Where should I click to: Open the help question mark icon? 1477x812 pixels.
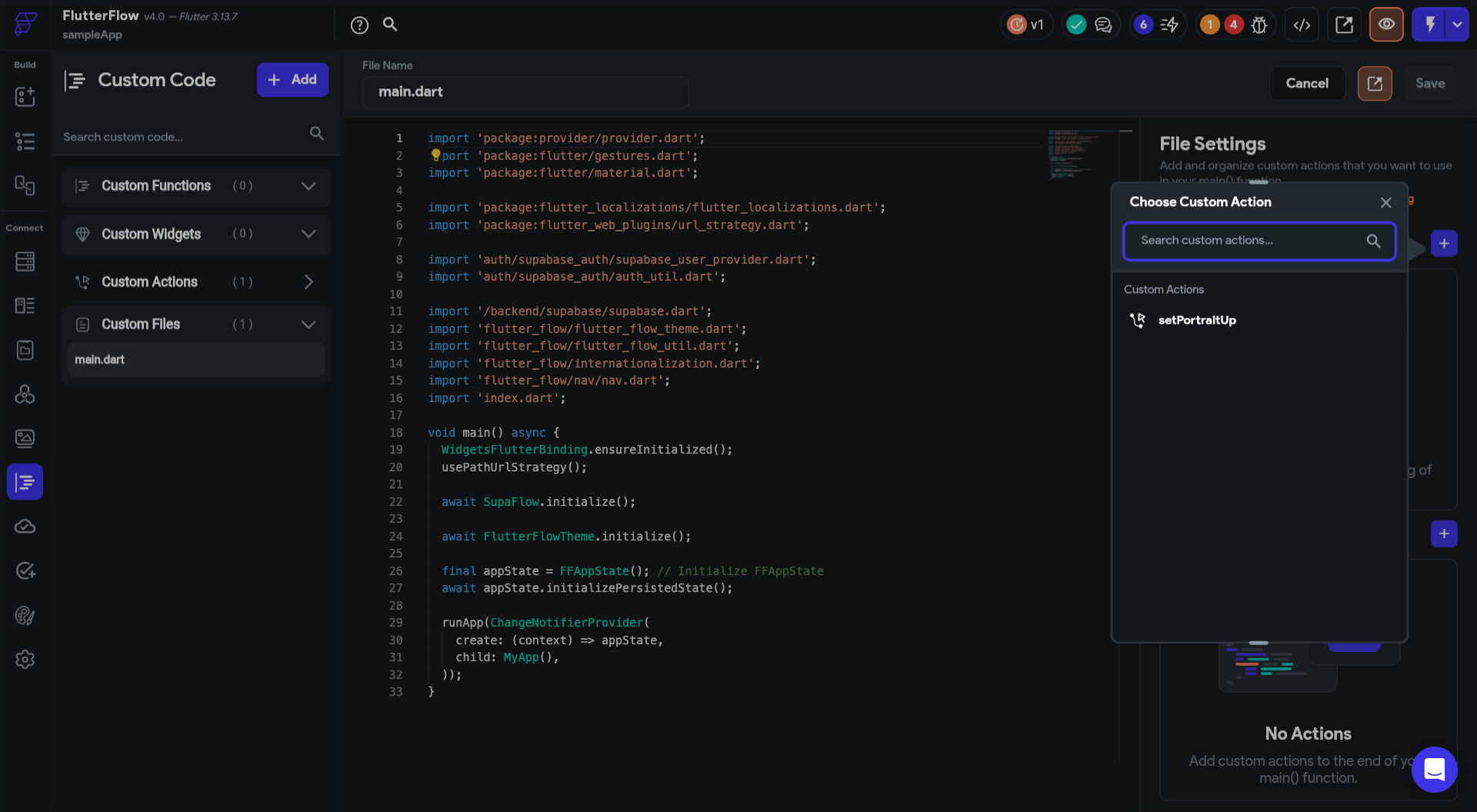click(359, 25)
